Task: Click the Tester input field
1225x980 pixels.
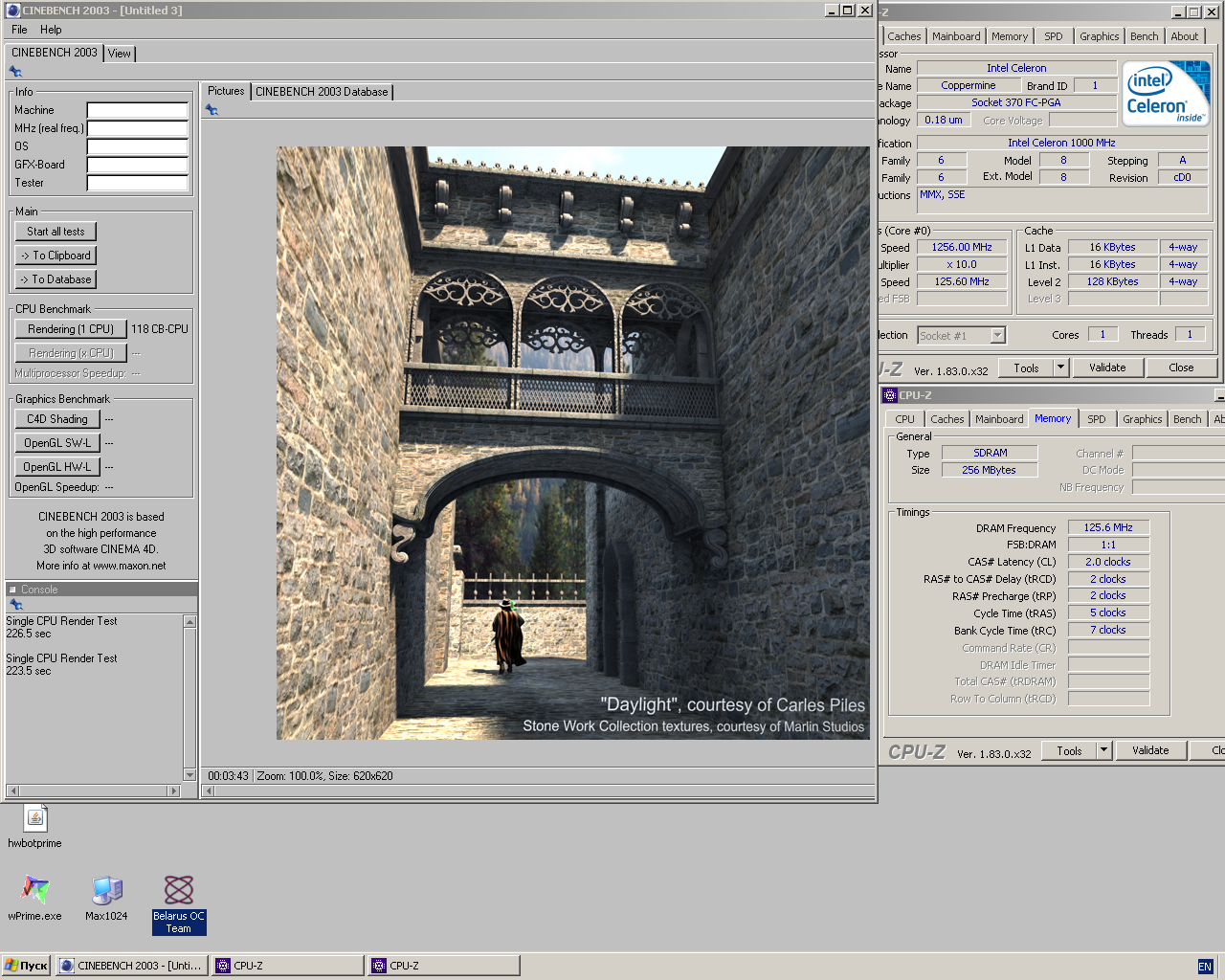Action: pos(138,183)
